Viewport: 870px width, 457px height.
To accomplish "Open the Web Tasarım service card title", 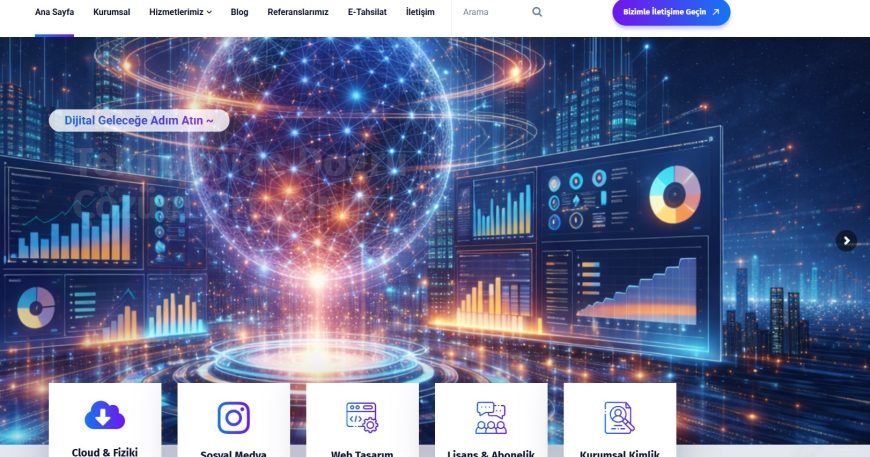I will tap(362, 453).
